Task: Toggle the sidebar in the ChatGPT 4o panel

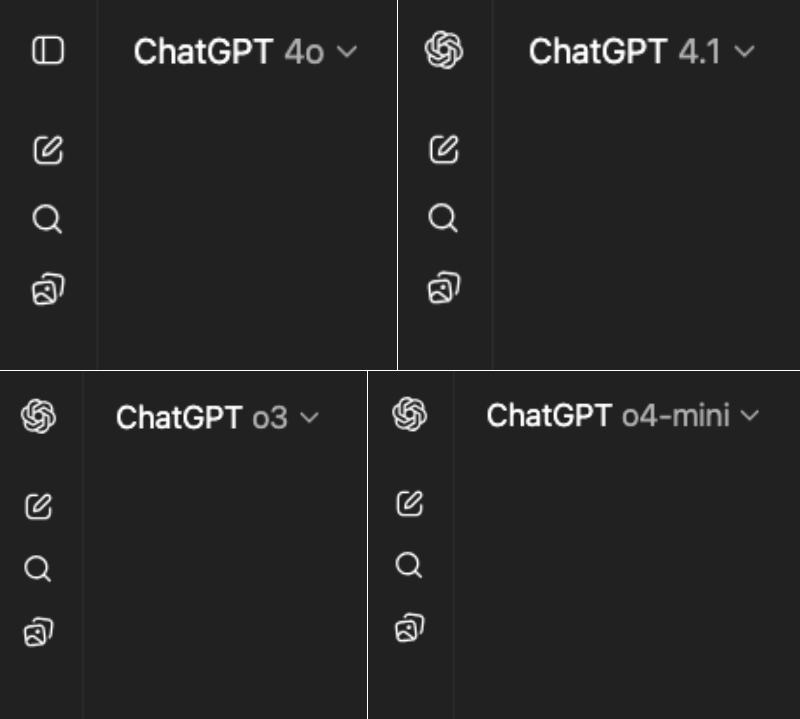Action: tap(48, 51)
